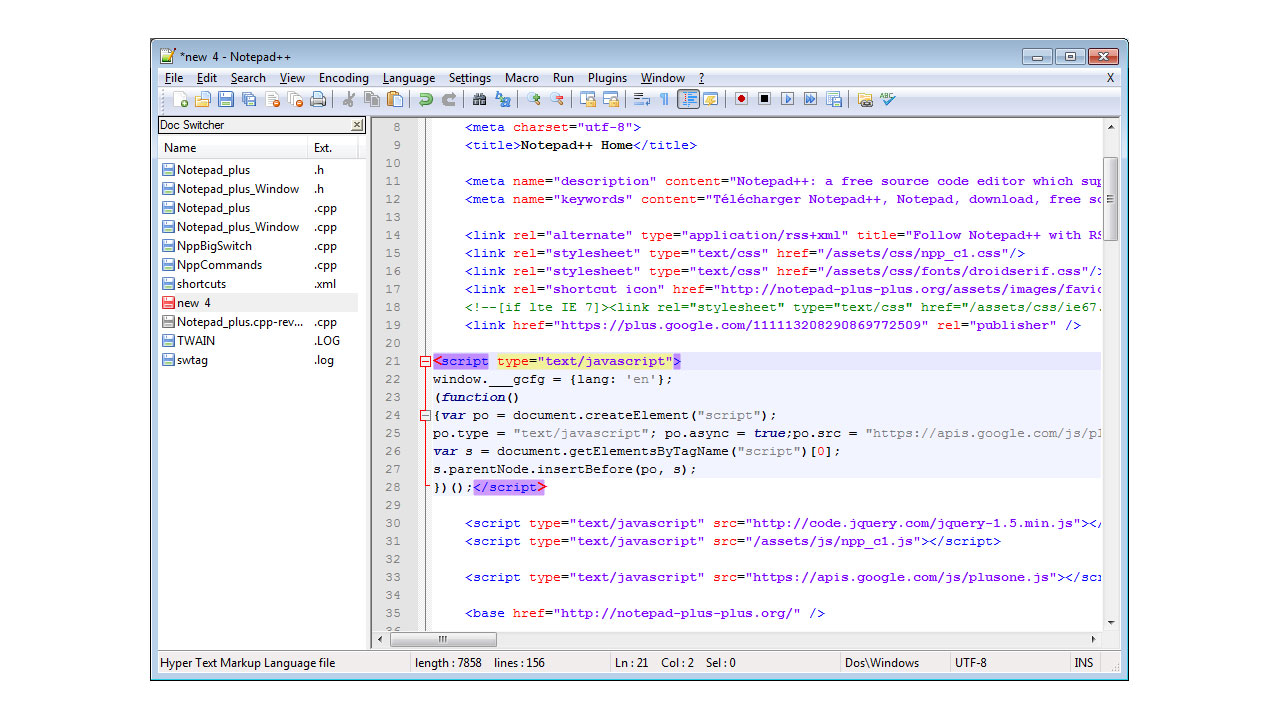Toggle synchronized horizontal scrolling icon

pos(611,99)
